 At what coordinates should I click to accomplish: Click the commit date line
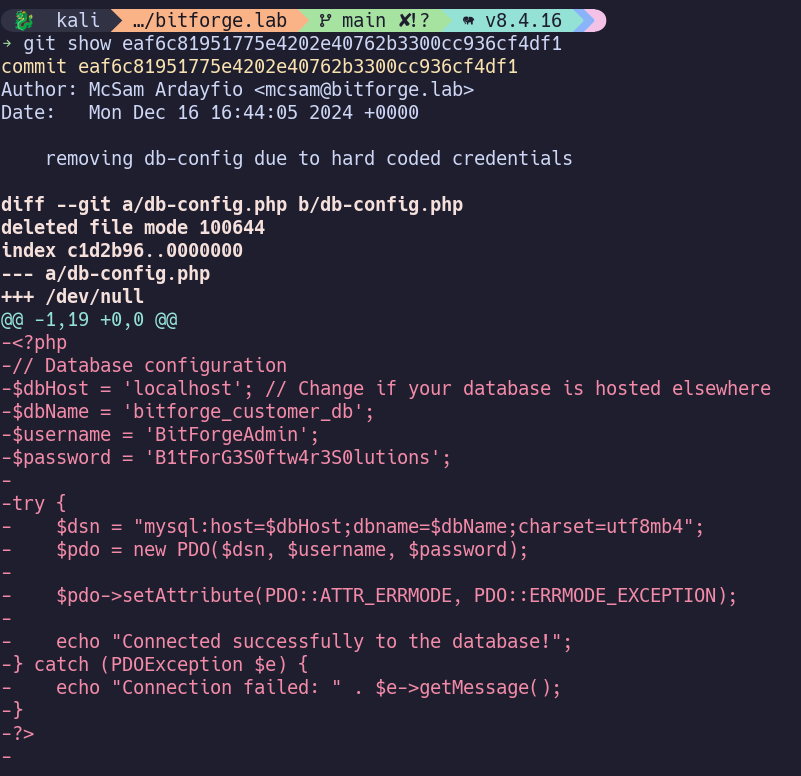click(209, 112)
